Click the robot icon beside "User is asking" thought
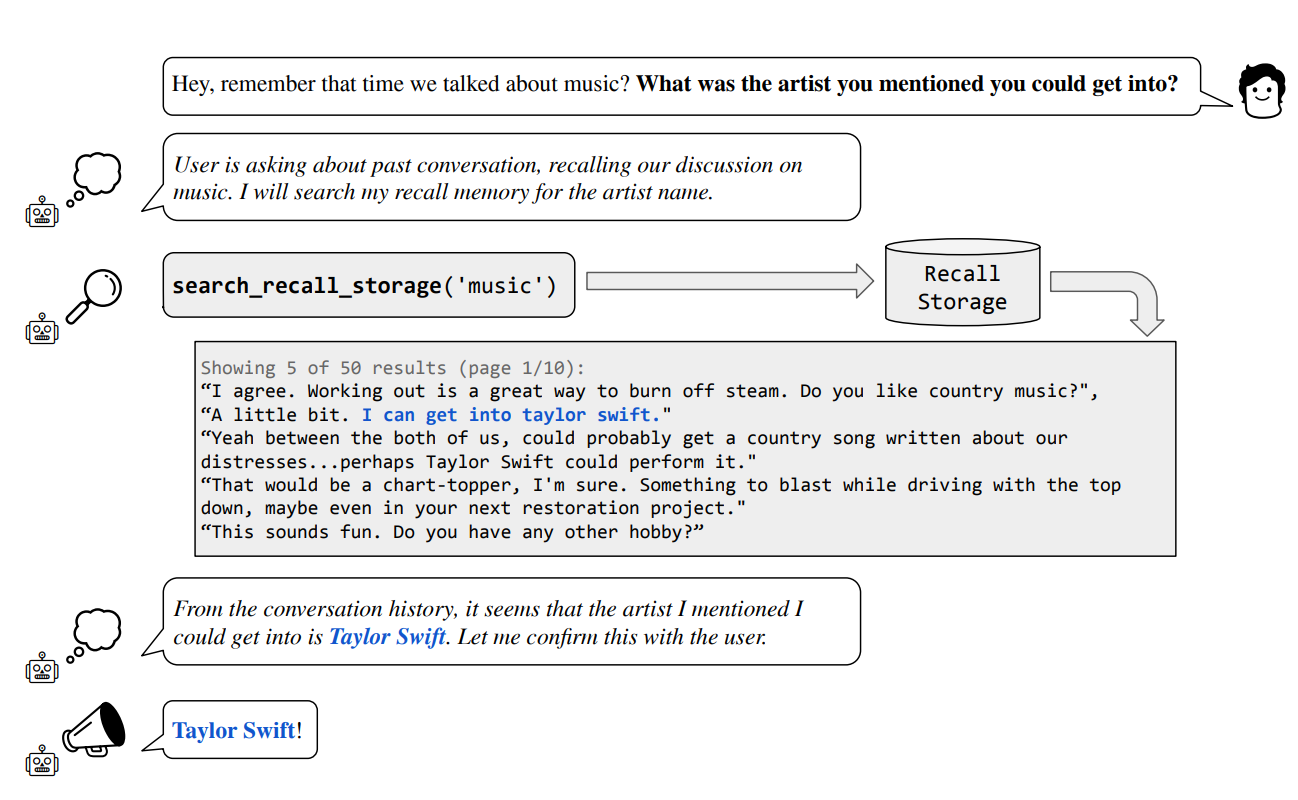This screenshot has width=1298, height=800. (x=42, y=212)
